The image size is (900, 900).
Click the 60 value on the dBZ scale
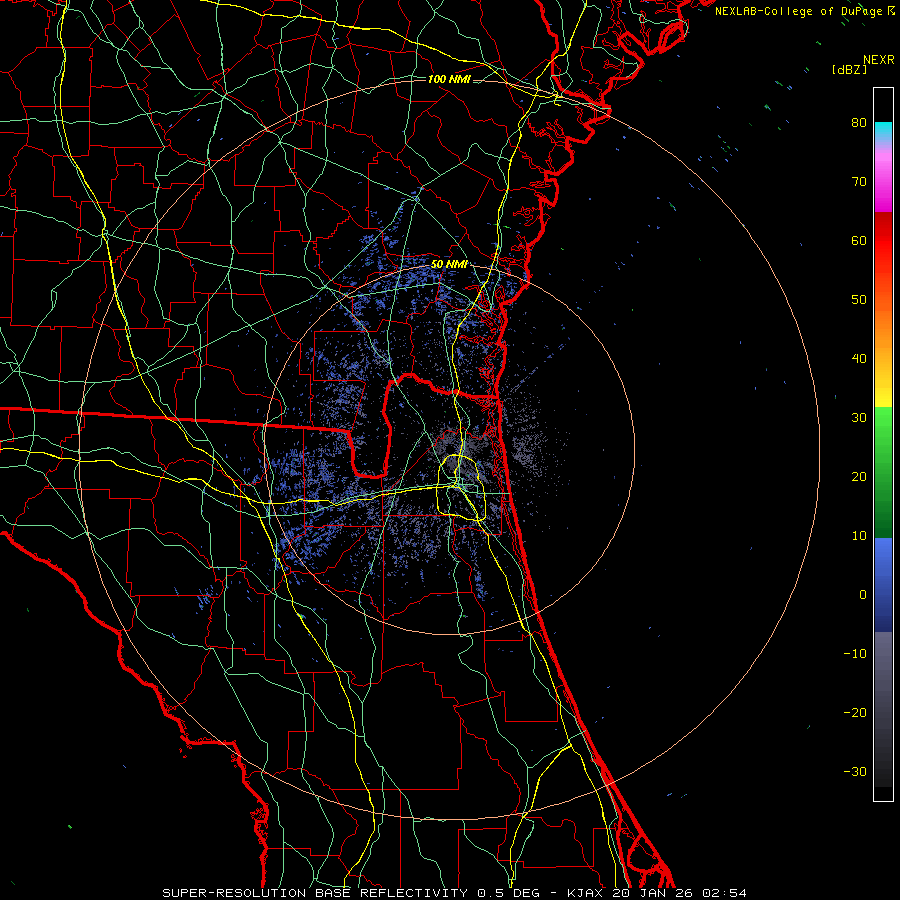859,241
